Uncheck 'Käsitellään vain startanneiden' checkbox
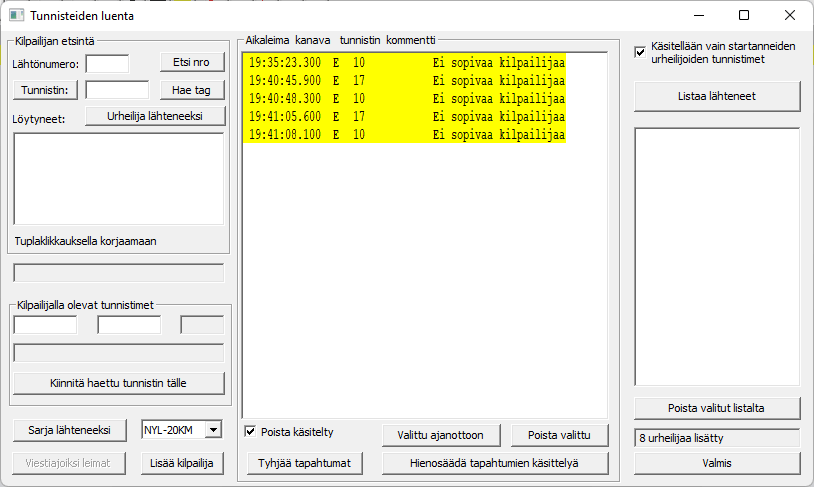This screenshot has width=814, height=487. click(641, 52)
